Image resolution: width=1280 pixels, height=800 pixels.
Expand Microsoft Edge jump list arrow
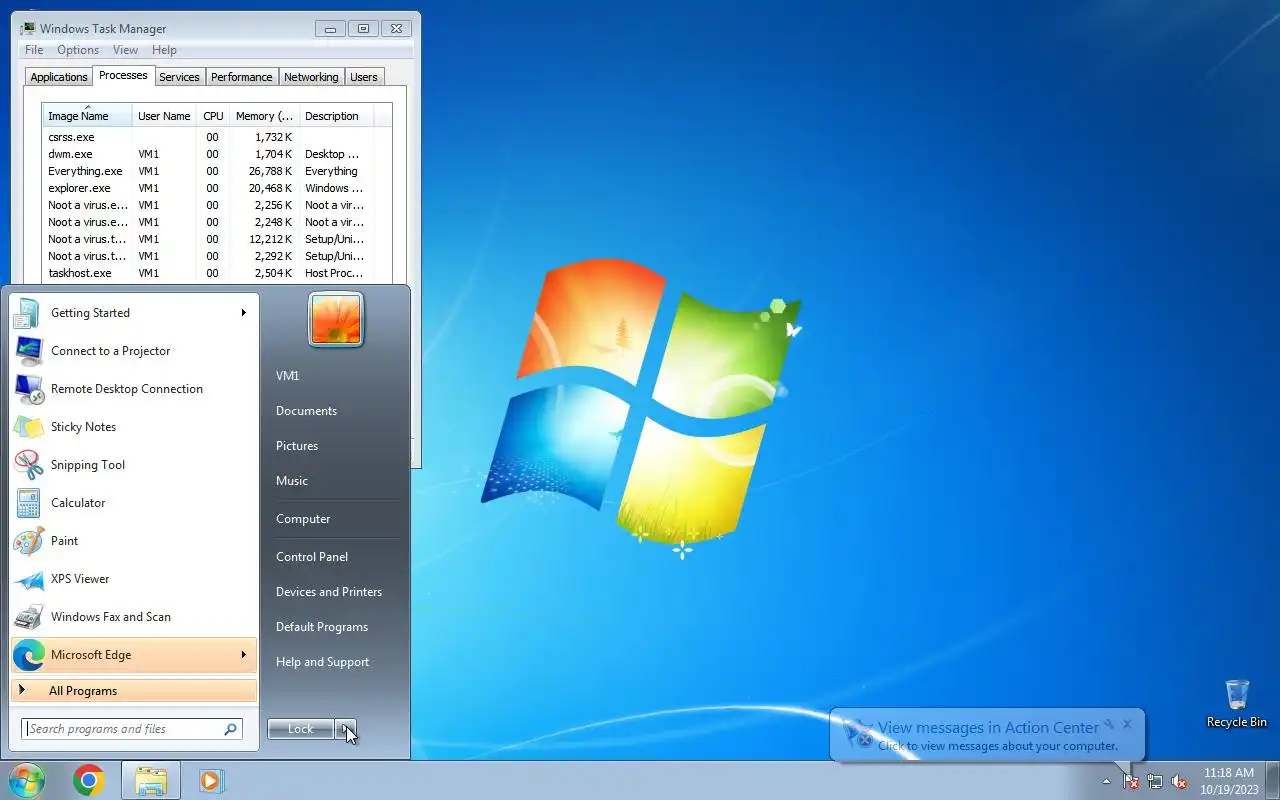[x=243, y=655]
